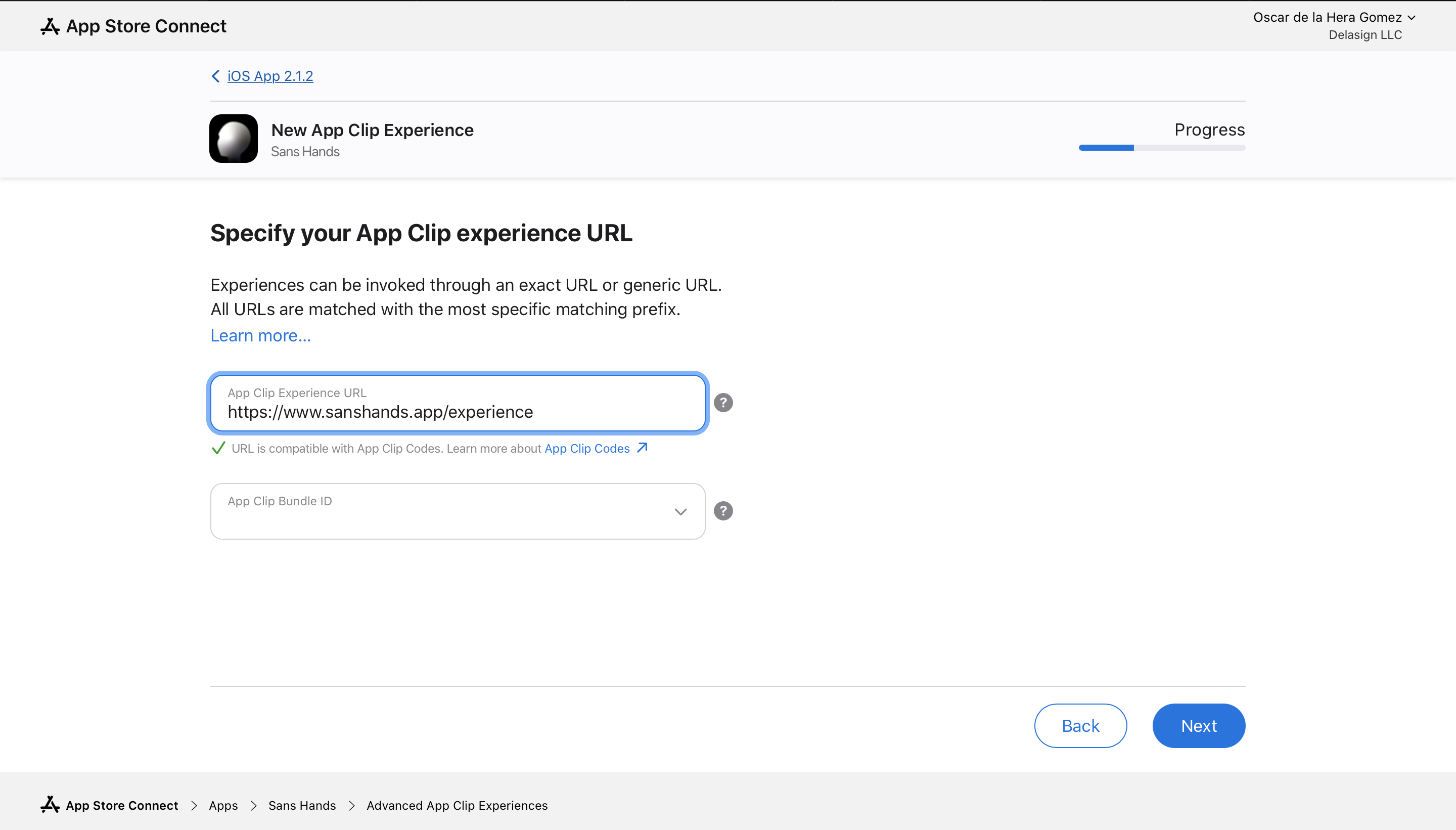This screenshot has width=1456, height=830.
Task: Click the Back button to return
Action: [x=1079, y=725]
